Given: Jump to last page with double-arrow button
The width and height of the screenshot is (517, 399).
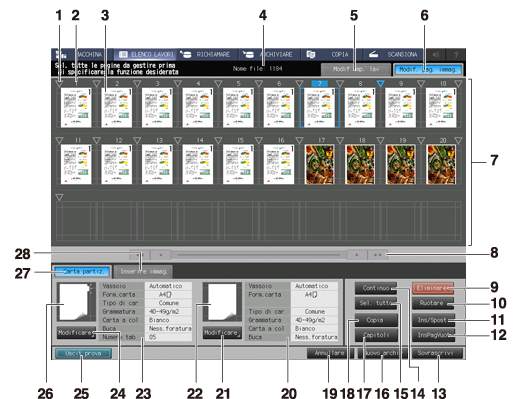Looking at the screenshot, I should [x=377, y=255].
